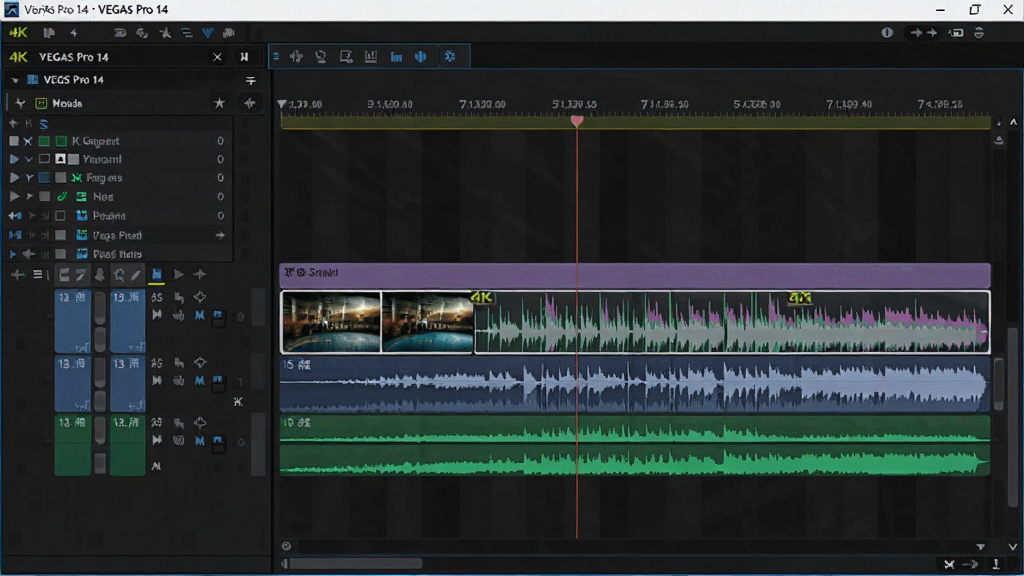Toggle the empty checkbox in the Yeraral row
This screenshot has width=1024, height=576.
pyautogui.click(x=44, y=159)
